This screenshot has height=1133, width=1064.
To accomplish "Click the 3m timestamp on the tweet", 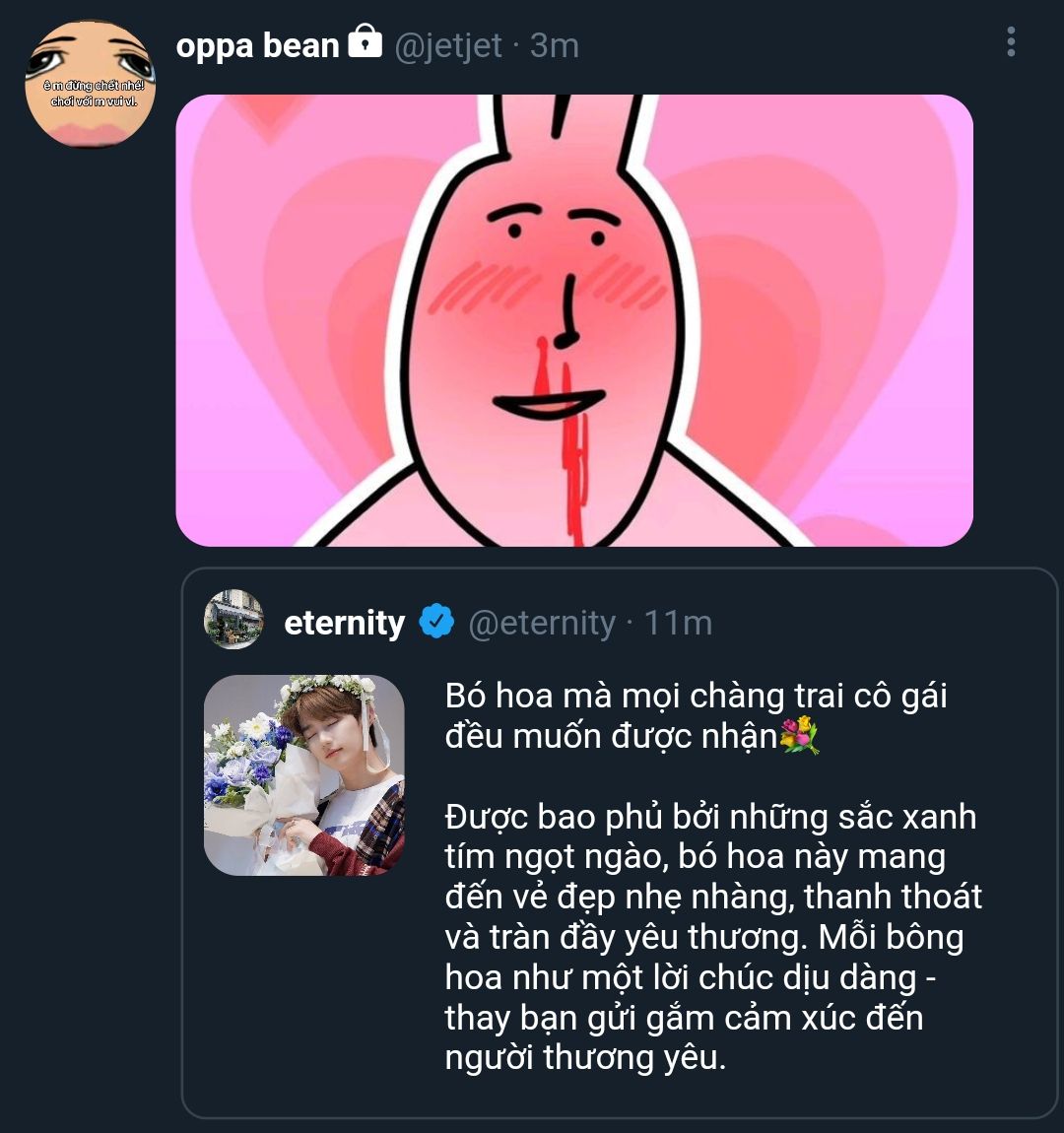I will click(x=555, y=45).
